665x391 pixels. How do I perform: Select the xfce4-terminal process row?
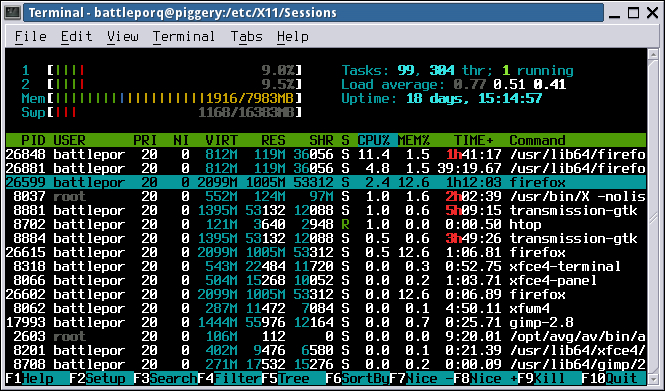coord(326,266)
